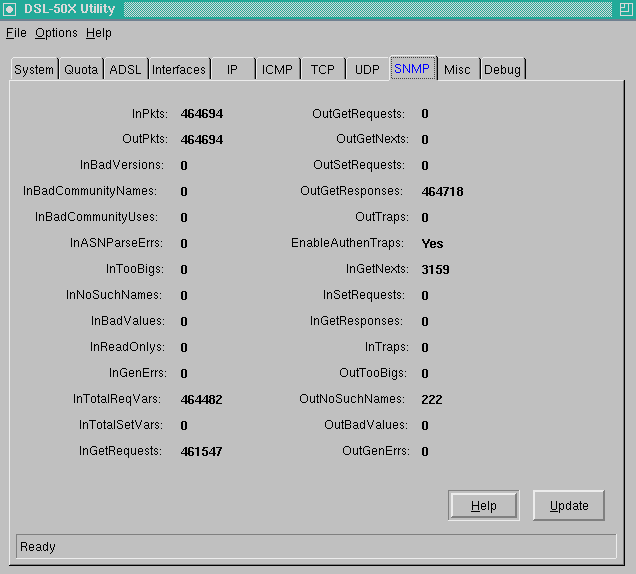The width and height of the screenshot is (636, 574).
Task: Select the SNMP tab
Action: pos(412,69)
